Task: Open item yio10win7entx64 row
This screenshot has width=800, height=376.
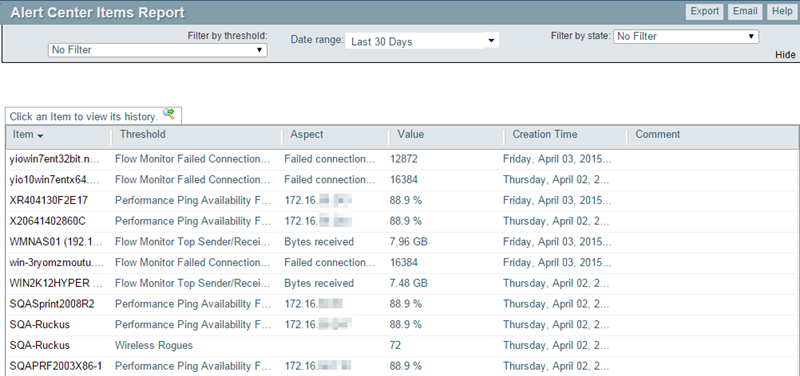Action: 403,180
